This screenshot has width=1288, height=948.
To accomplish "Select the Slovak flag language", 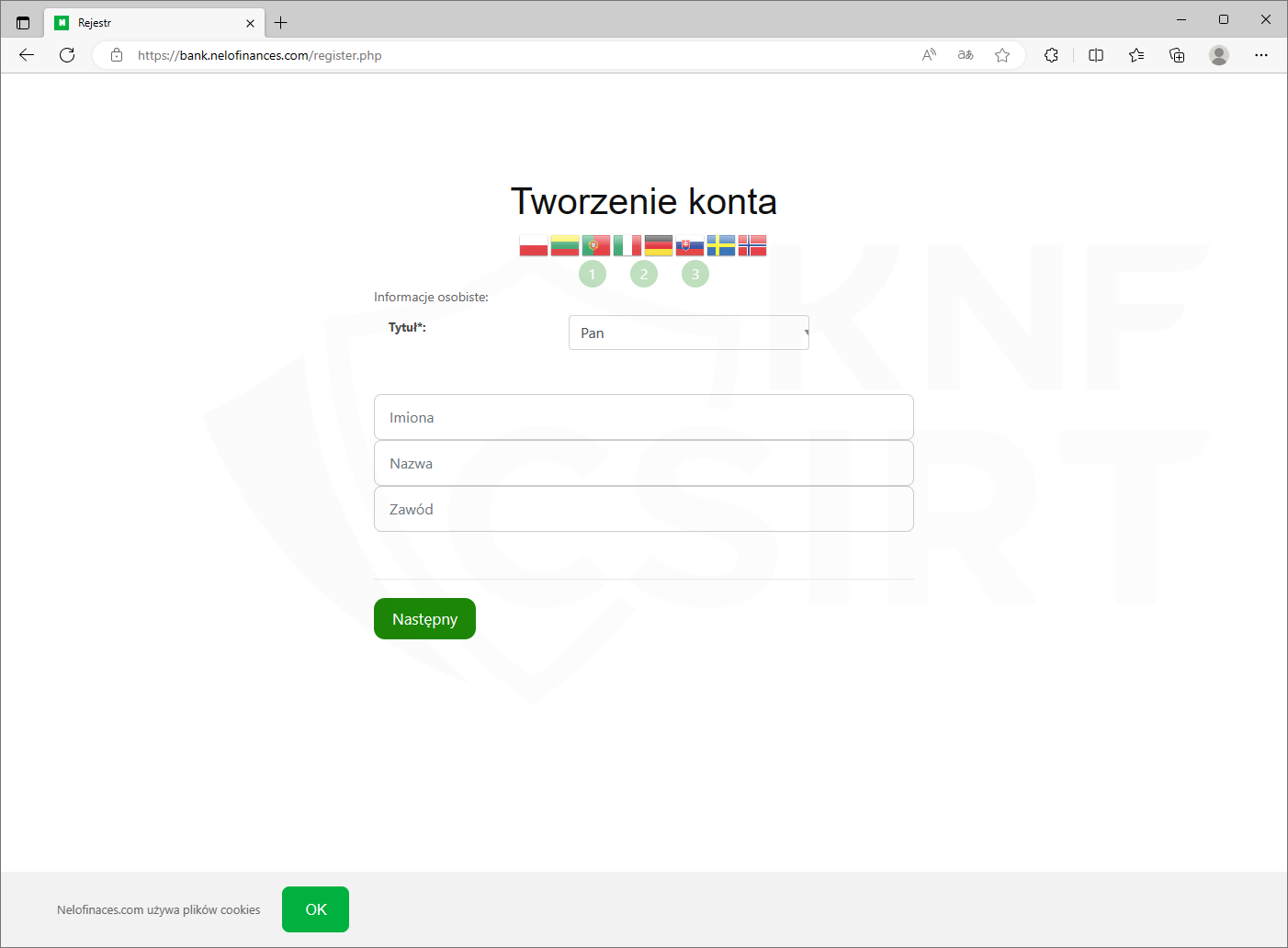I will pos(689,245).
